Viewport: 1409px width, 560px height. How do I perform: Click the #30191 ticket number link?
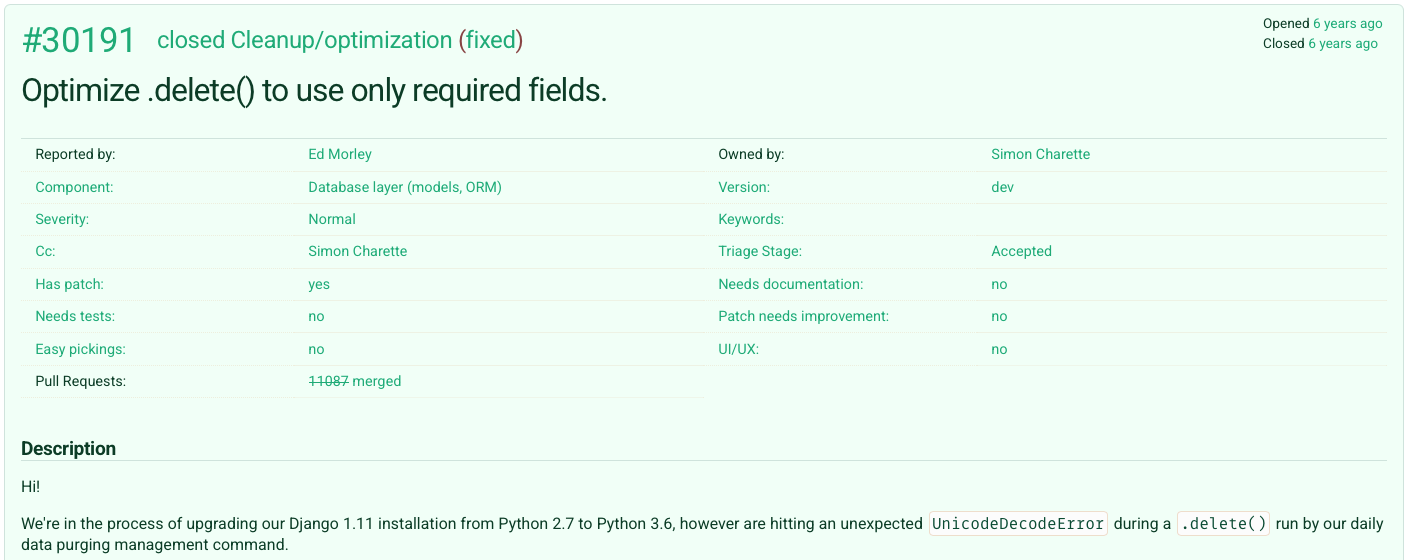[x=78, y=40]
